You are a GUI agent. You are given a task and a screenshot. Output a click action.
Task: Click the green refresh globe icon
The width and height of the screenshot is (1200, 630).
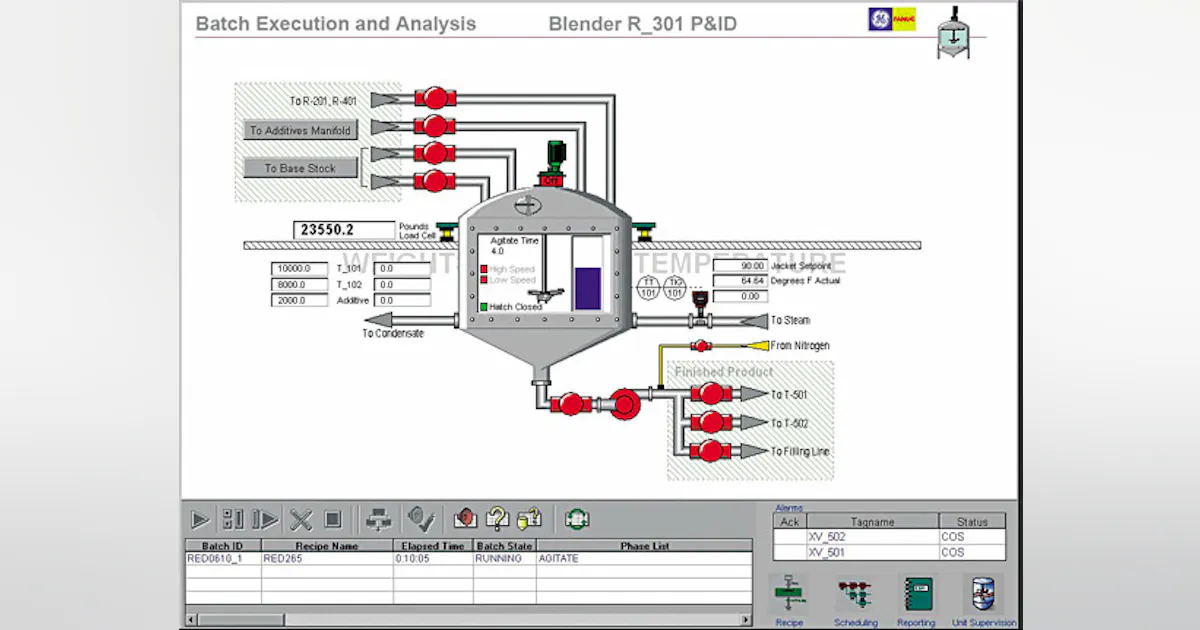click(x=578, y=518)
